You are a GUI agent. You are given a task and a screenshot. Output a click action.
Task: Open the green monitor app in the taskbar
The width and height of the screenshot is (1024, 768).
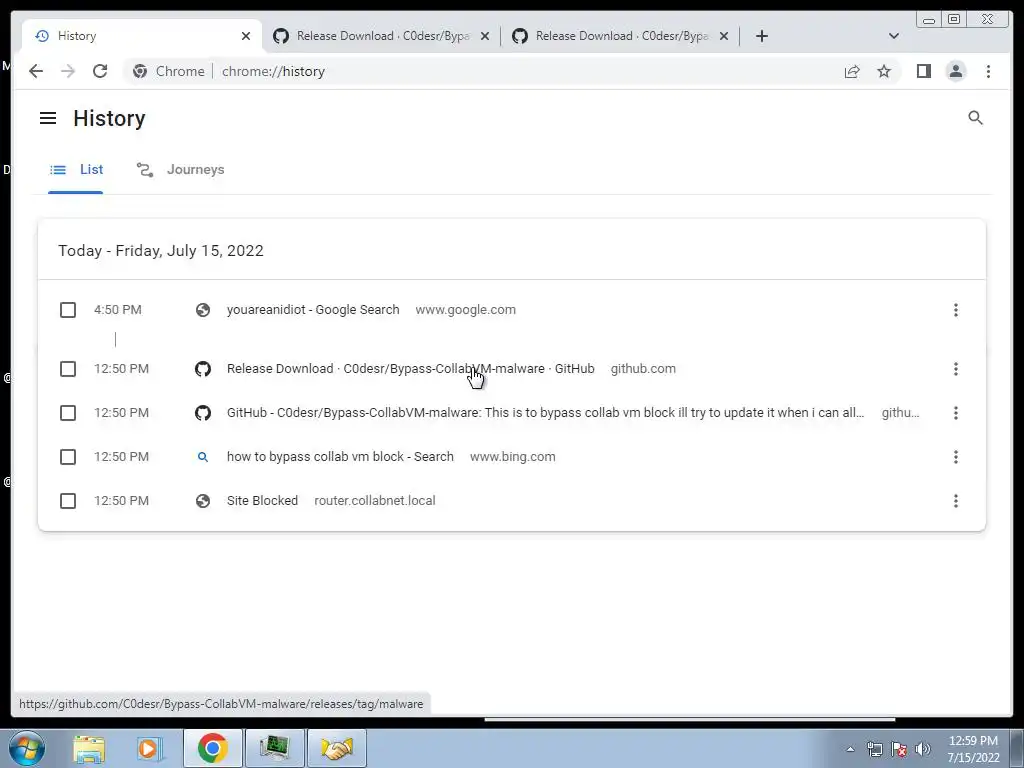[x=275, y=748]
